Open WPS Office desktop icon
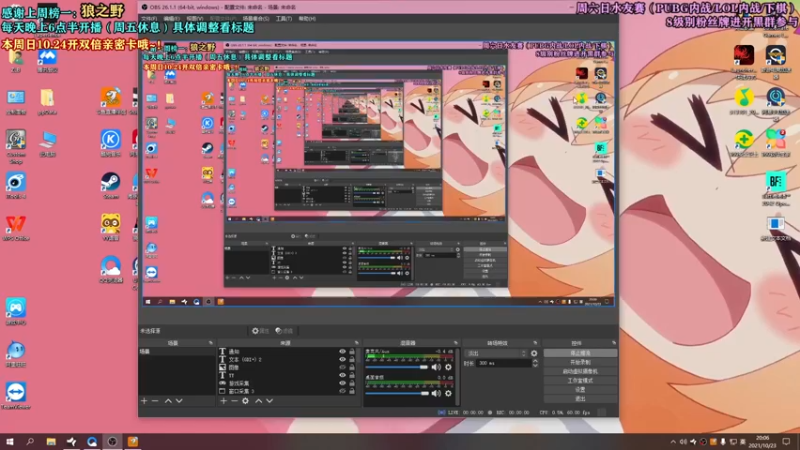Image resolution: width=800 pixels, height=450 pixels. [16, 228]
